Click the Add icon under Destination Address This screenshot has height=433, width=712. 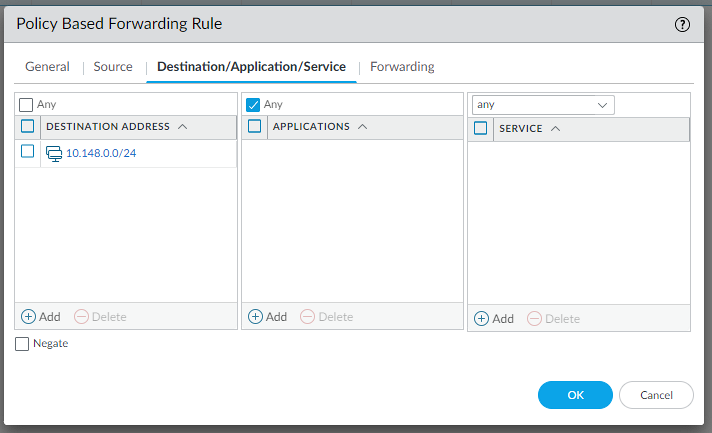coord(29,316)
